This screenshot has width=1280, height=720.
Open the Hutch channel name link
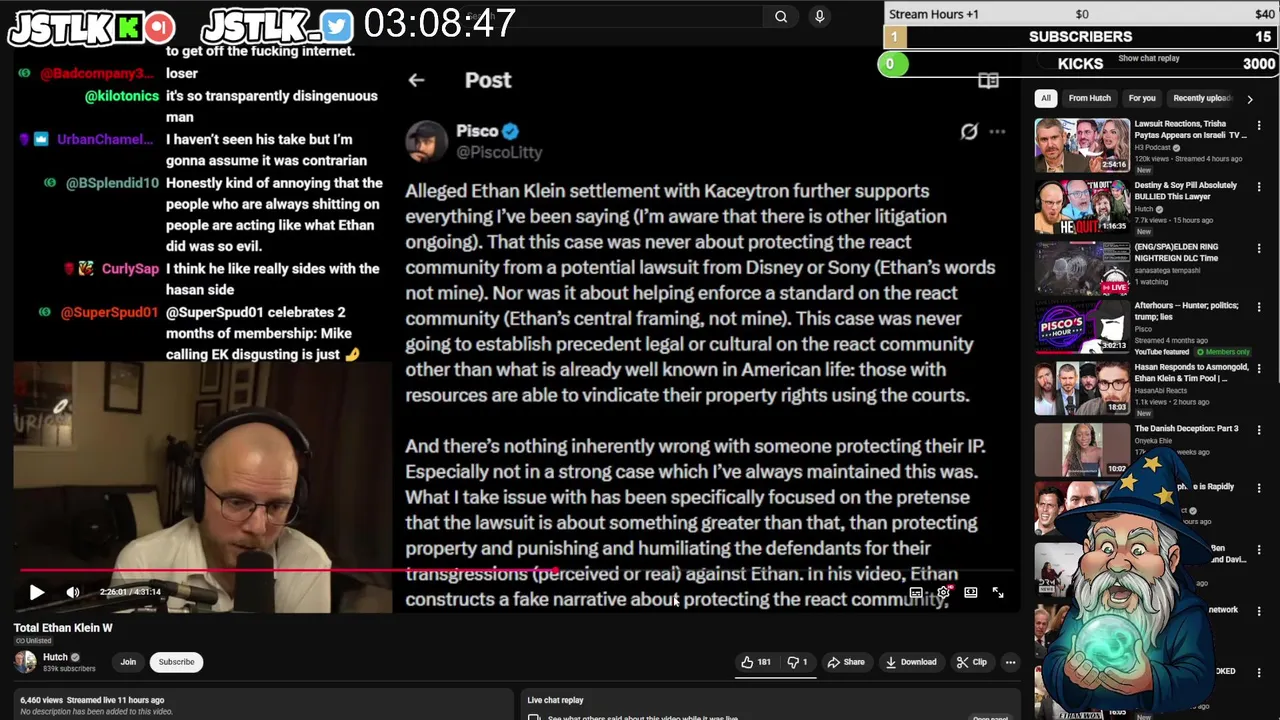point(55,657)
